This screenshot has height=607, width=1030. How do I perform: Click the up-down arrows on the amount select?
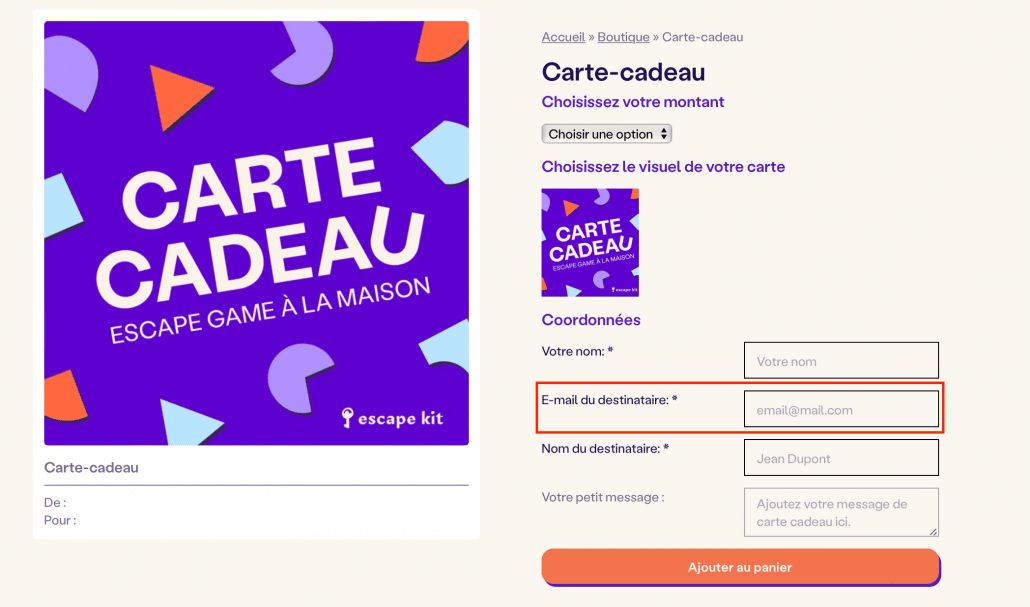pos(664,134)
